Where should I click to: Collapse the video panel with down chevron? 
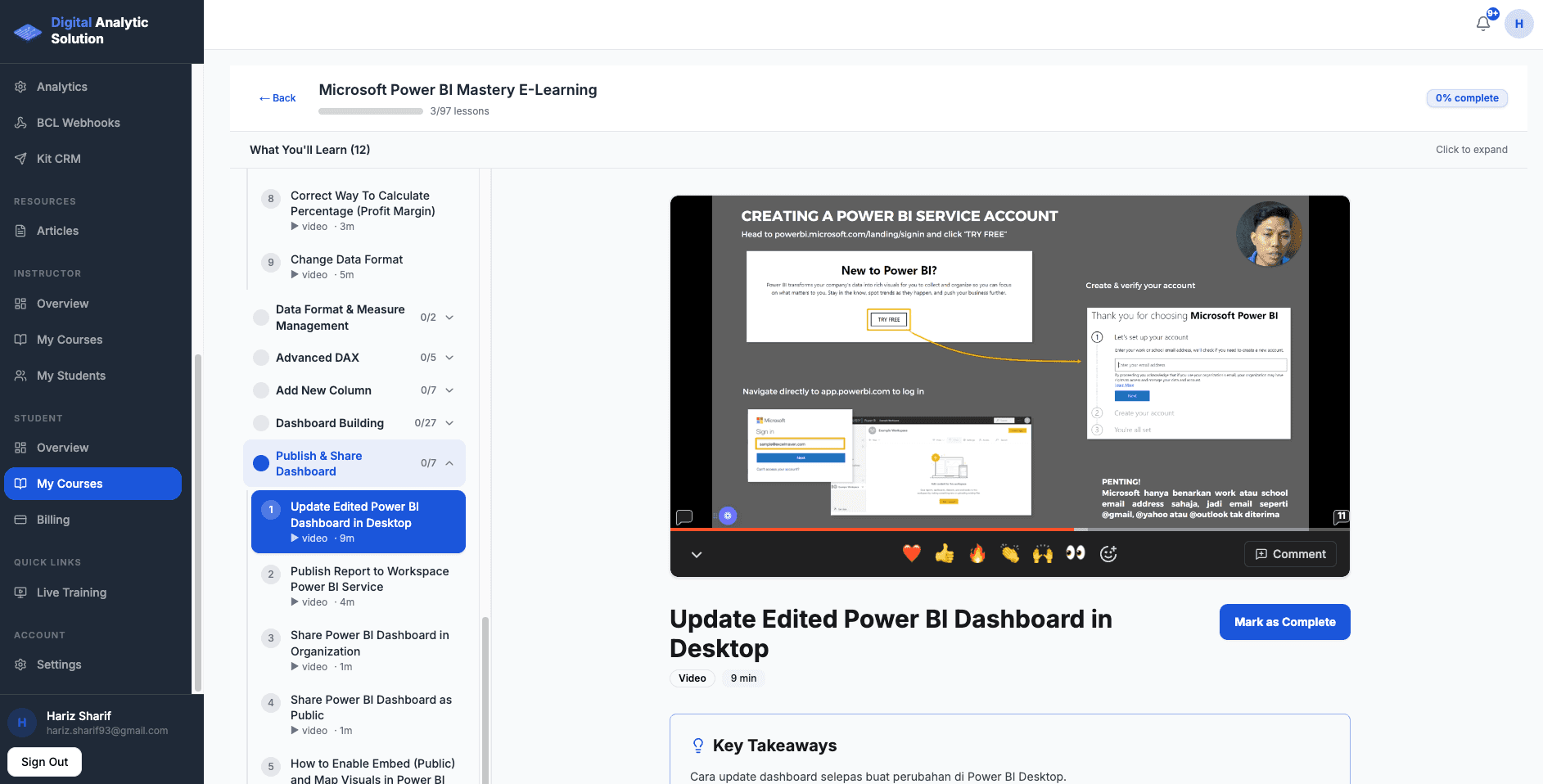(x=697, y=555)
